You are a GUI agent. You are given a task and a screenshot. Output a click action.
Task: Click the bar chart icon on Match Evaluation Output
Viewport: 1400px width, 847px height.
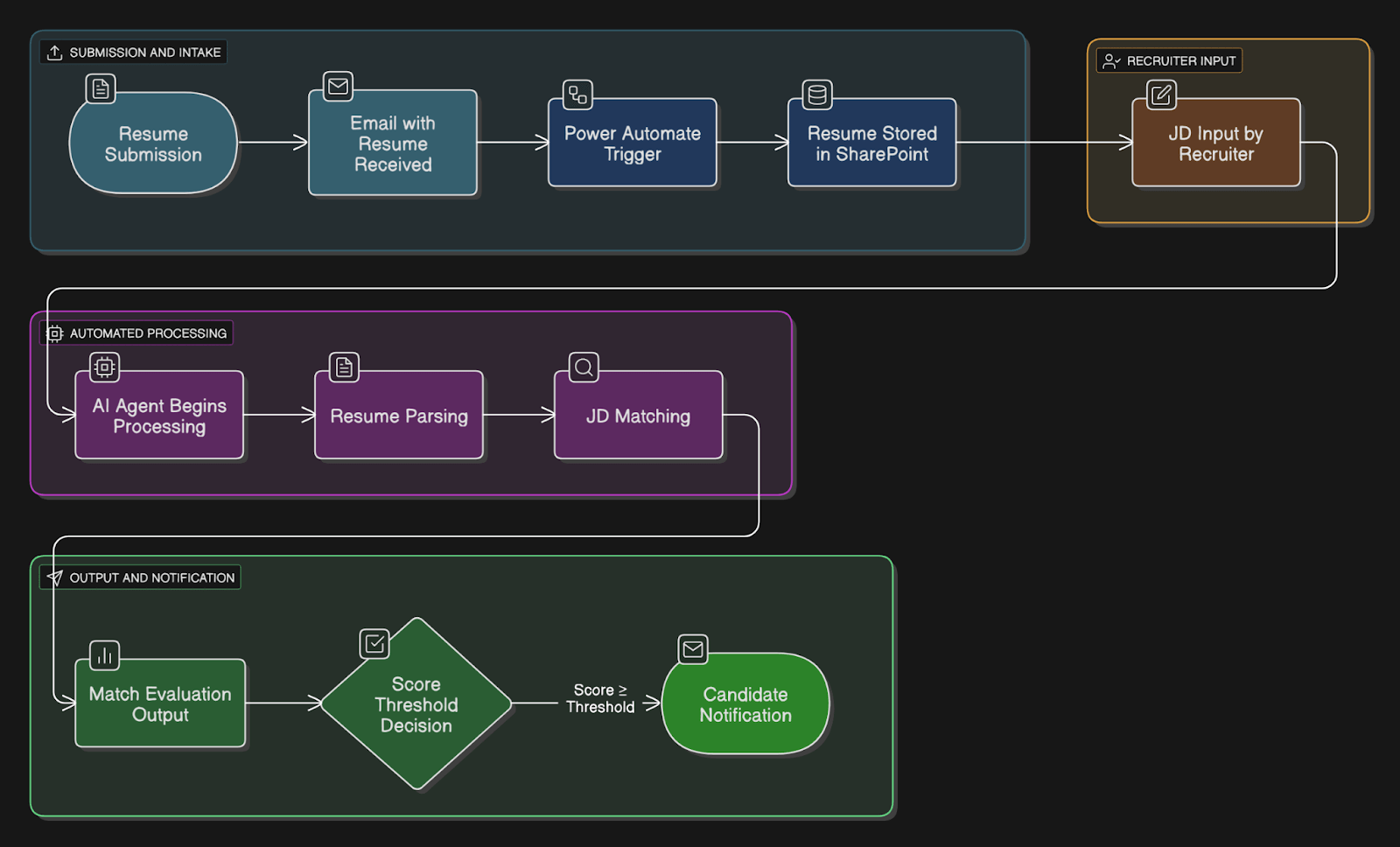click(104, 654)
